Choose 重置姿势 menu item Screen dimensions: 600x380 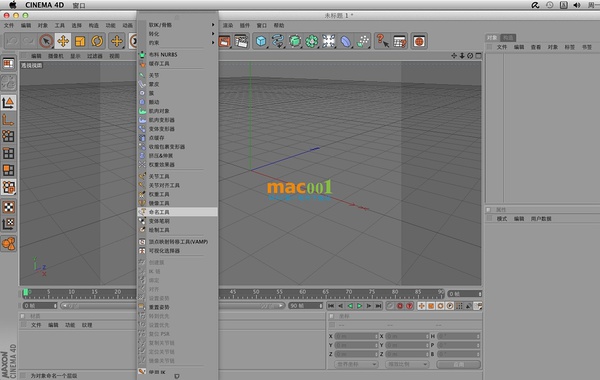tap(178, 307)
